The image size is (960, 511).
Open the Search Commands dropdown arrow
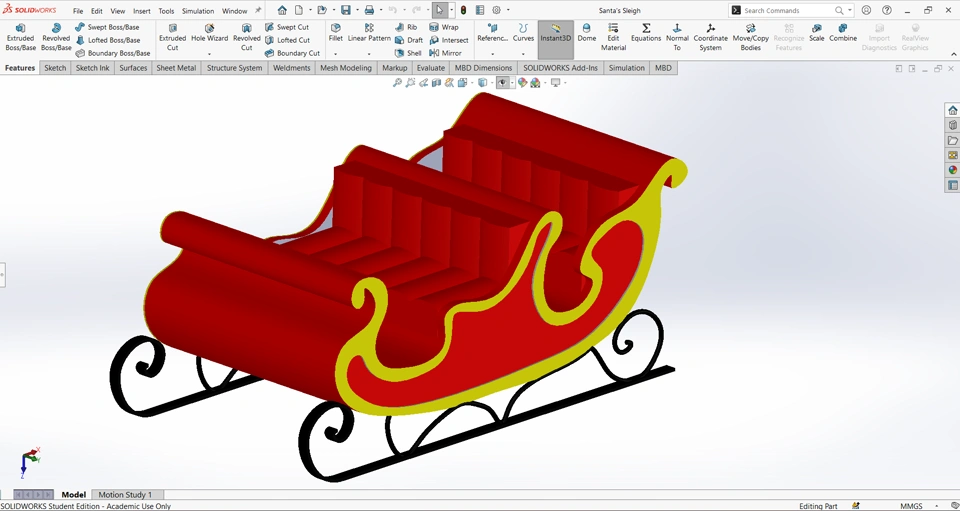pyautogui.click(x=850, y=10)
